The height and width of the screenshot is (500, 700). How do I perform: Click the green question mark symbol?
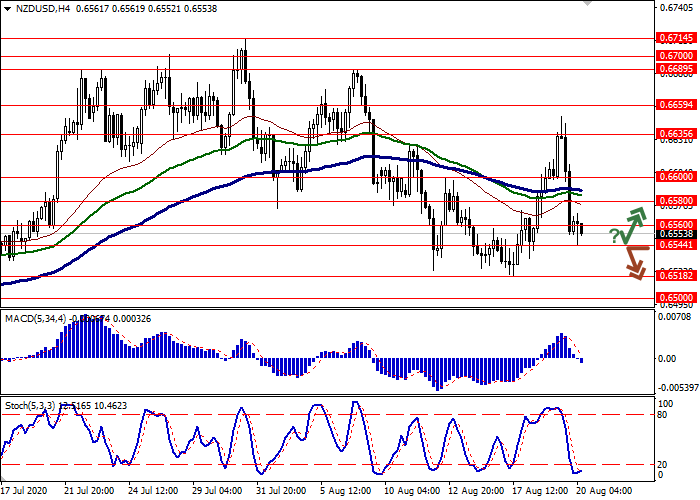point(614,235)
